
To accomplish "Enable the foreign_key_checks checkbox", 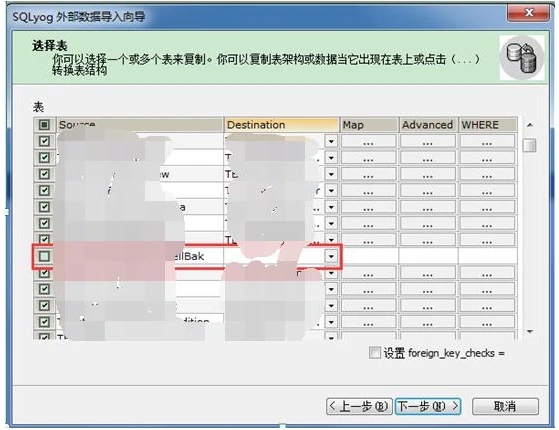I will pos(374,353).
